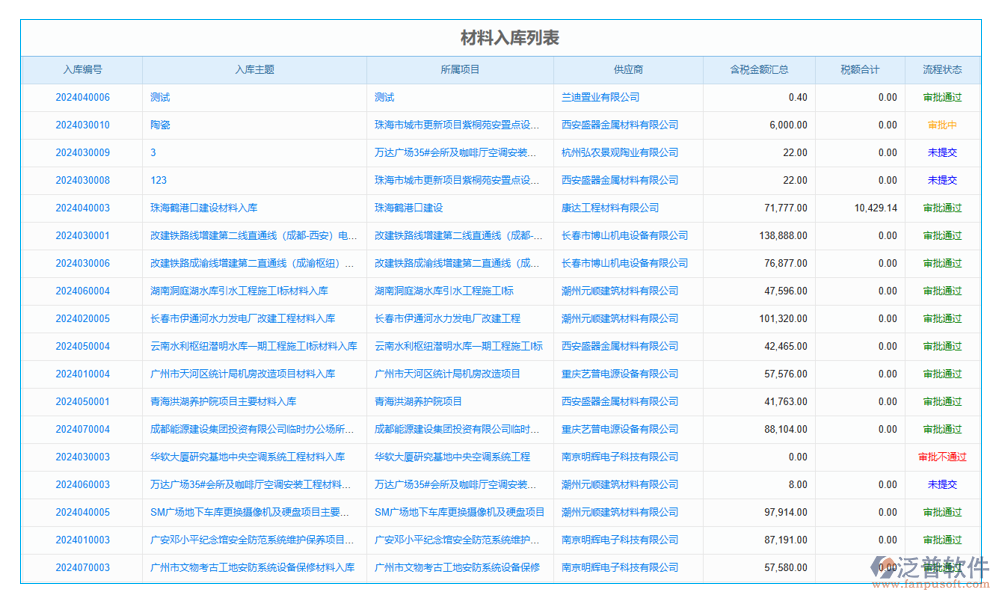Click the 10,429.14 tax amount cell
Viewport: 1000px width, 600px height.
[875, 208]
